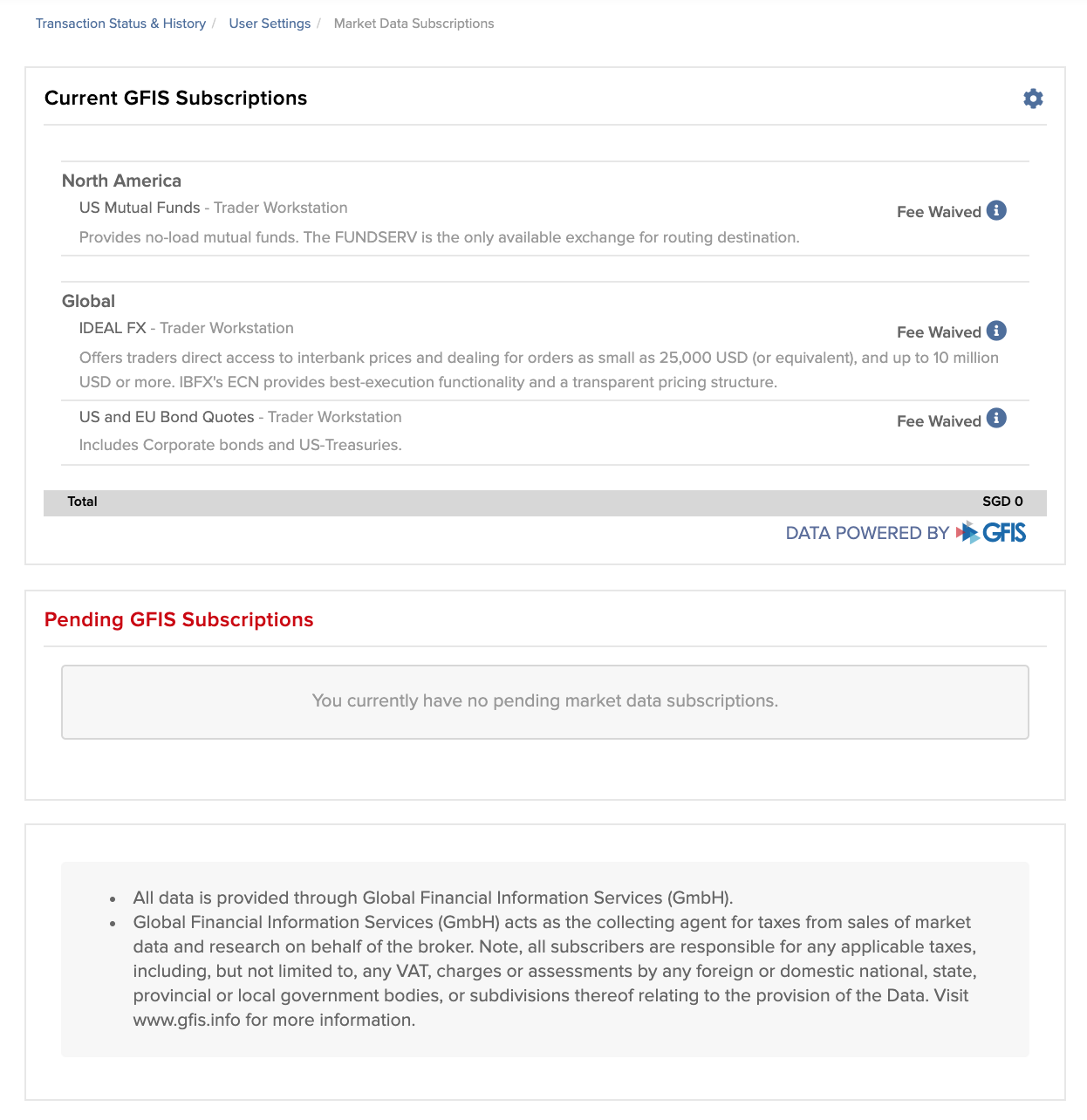Select Market Data Subscriptions breadcrumb
The height and width of the screenshot is (1120, 1087).
pyautogui.click(x=414, y=24)
